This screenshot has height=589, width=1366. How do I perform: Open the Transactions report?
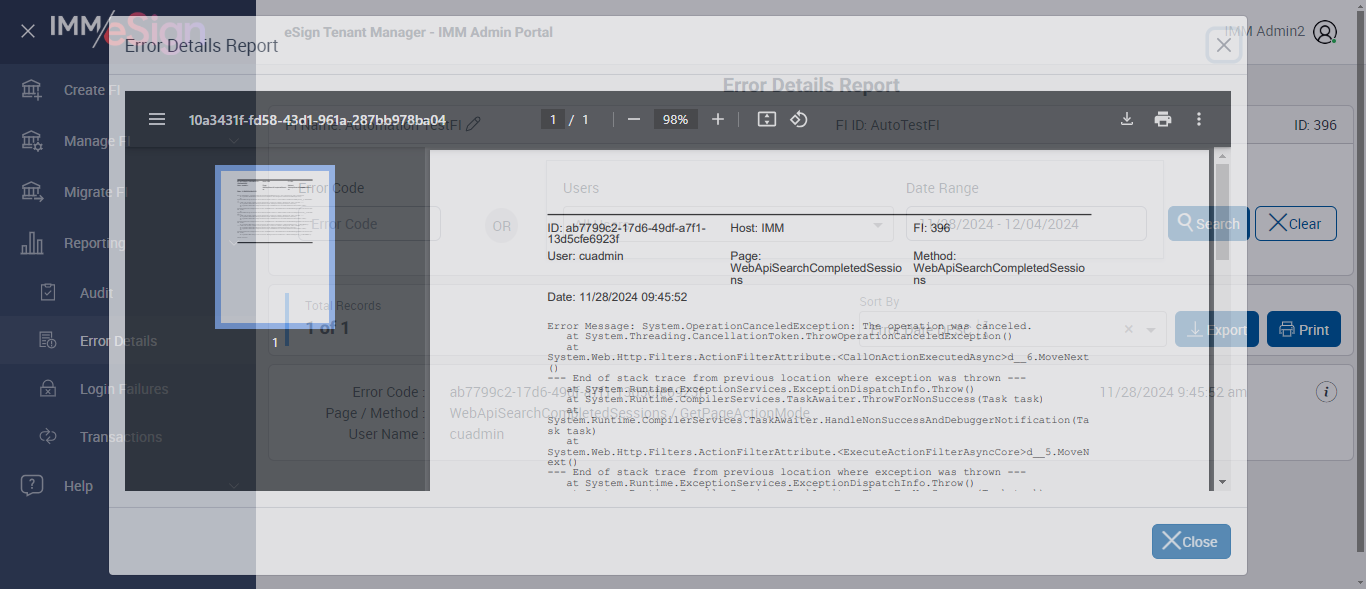[x=121, y=437]
